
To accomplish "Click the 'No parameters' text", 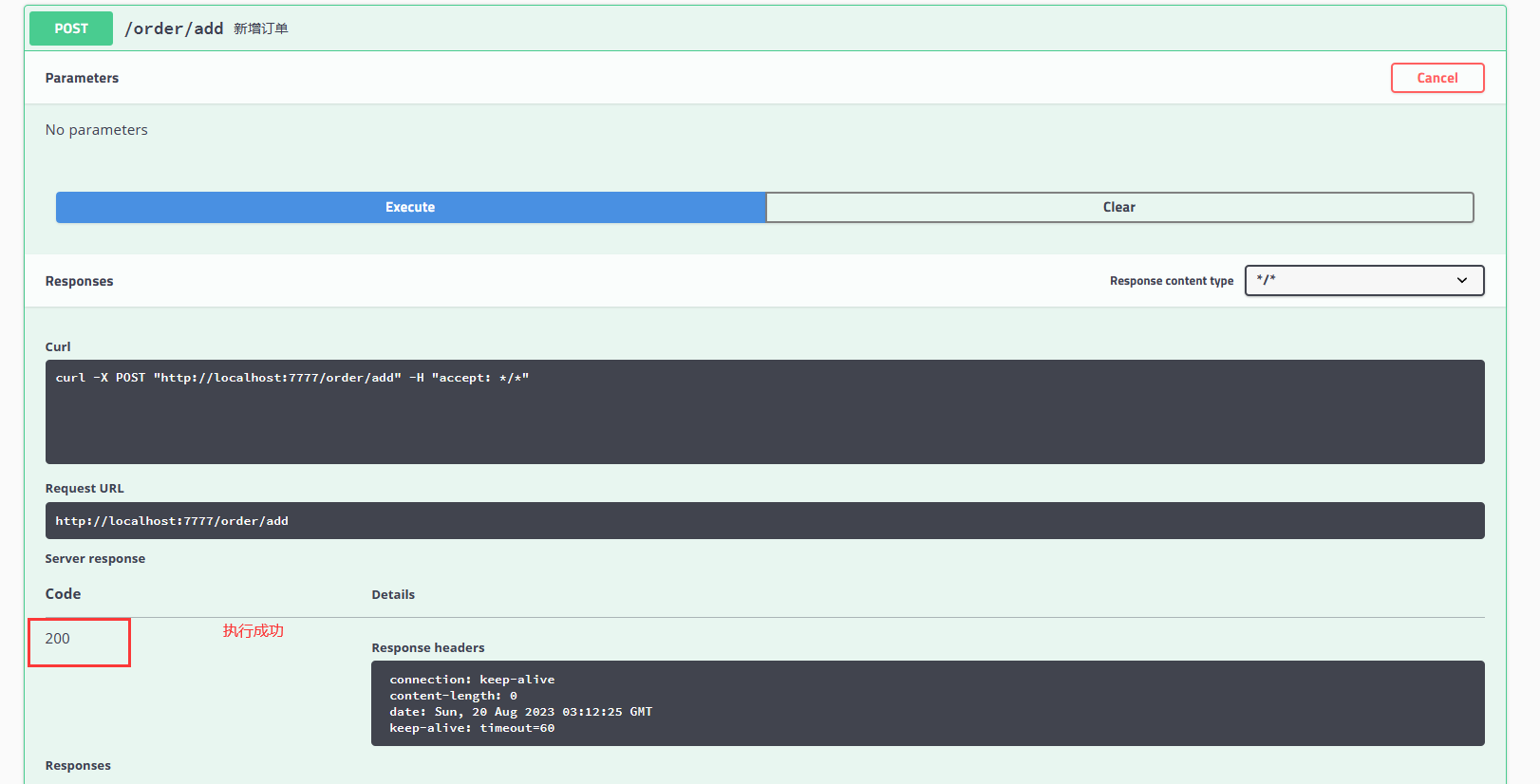I will [97, 130].
